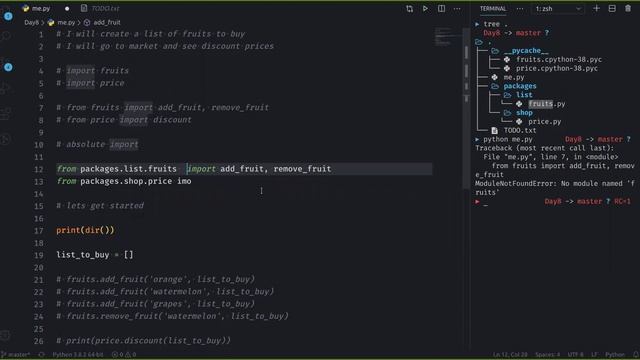This screenshot has width=640, height=360.
Task: Click TODO.txt in terminal tree output
Action: click(520, 131)
